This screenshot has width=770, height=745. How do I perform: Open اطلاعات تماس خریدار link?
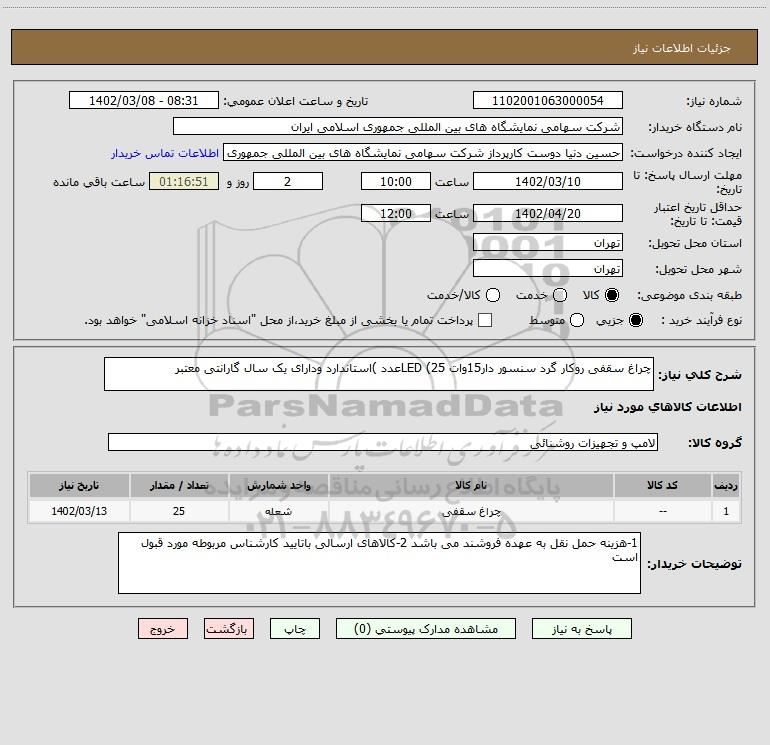[x=165, y=153]
